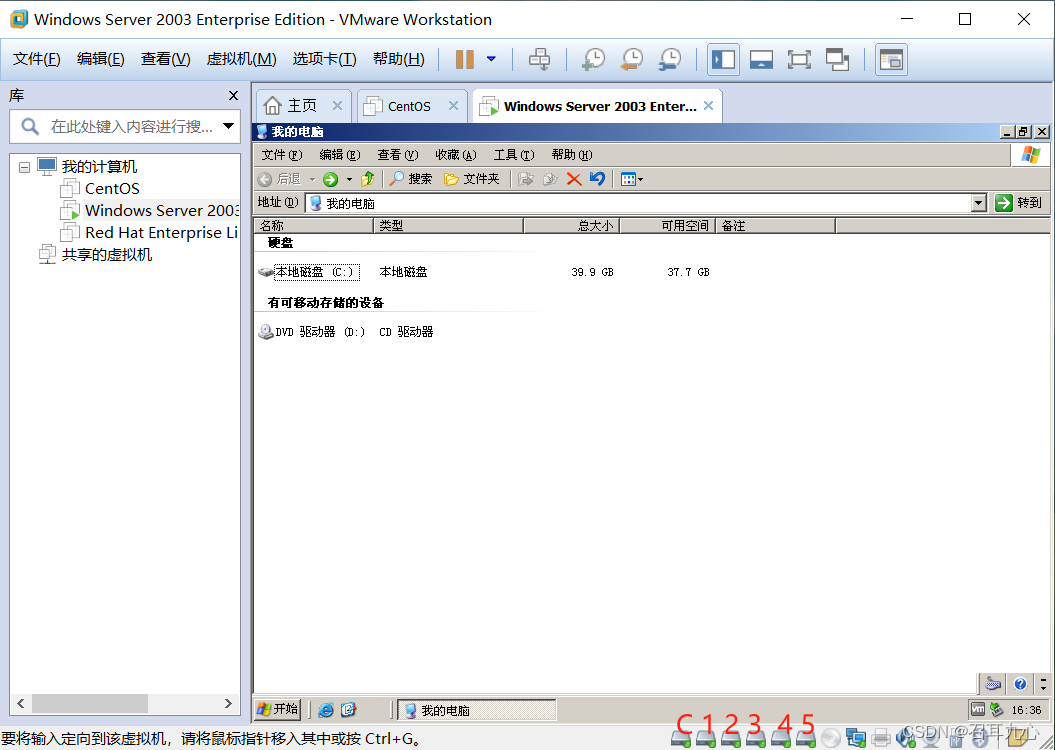Click the library scrollbar right arrow
The image size is (1055, 750).
tap(228, 704)
